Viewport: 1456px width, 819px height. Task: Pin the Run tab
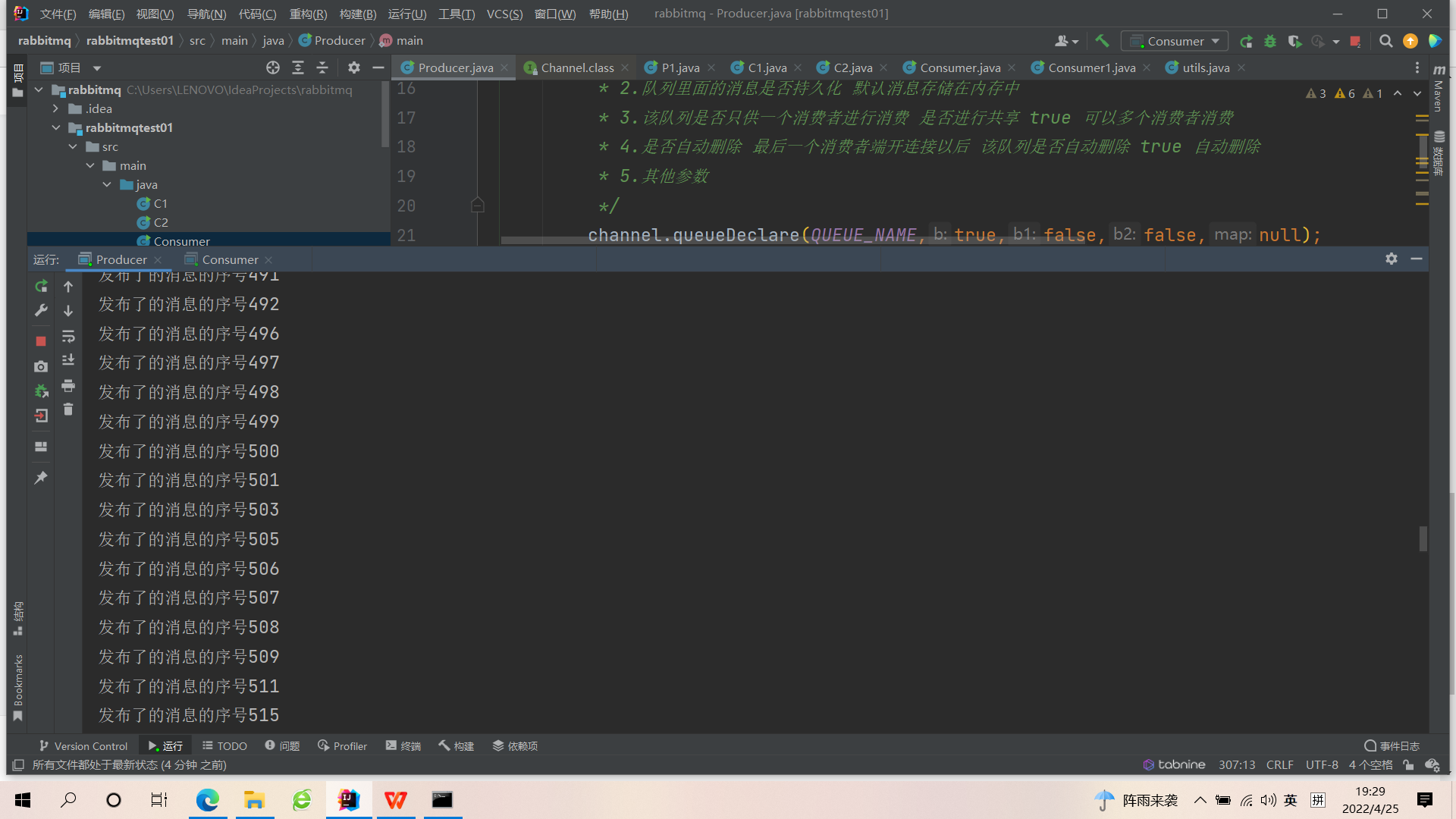41,478
